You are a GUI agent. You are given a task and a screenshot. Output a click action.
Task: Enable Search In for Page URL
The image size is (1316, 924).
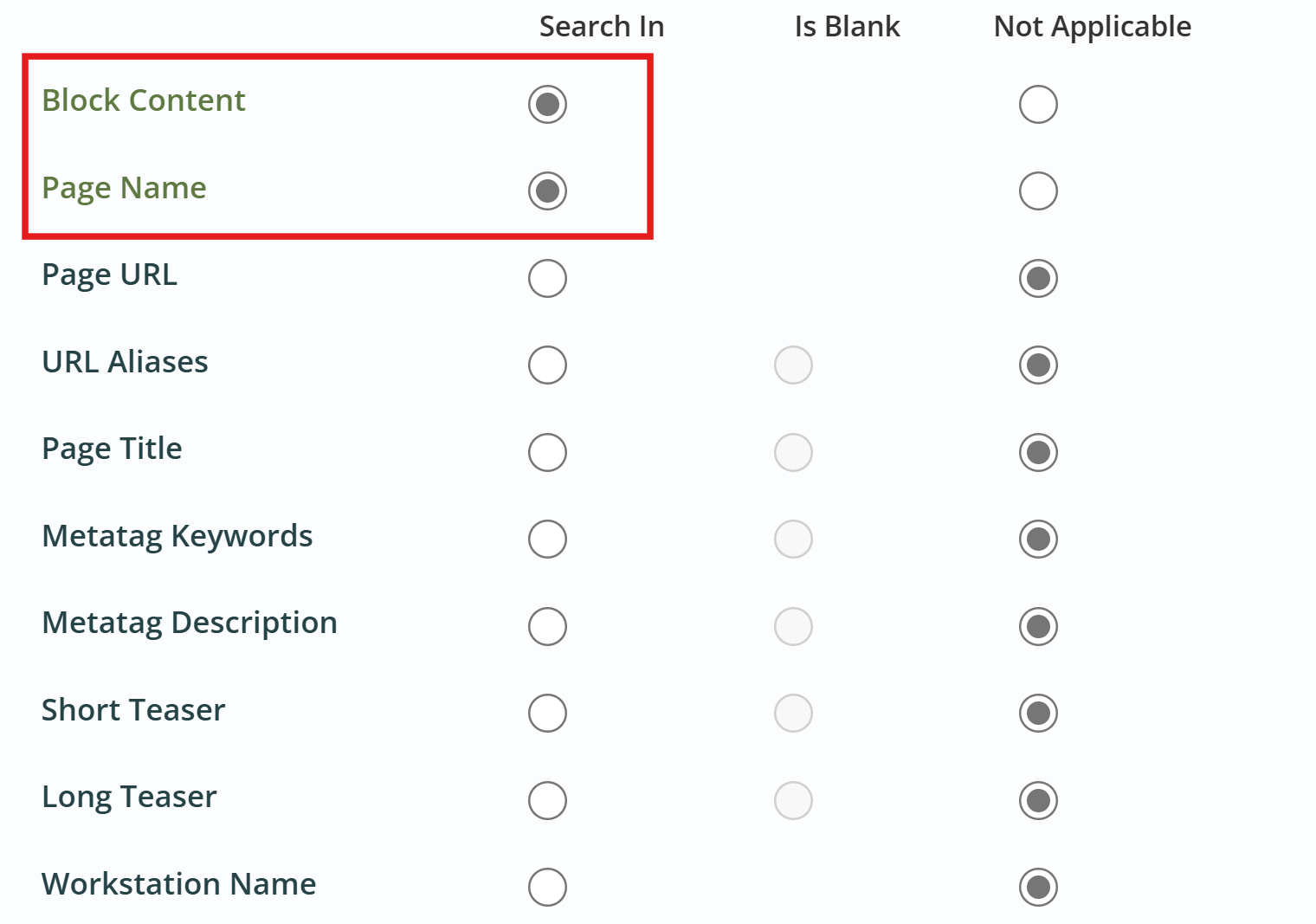point(547,278)
